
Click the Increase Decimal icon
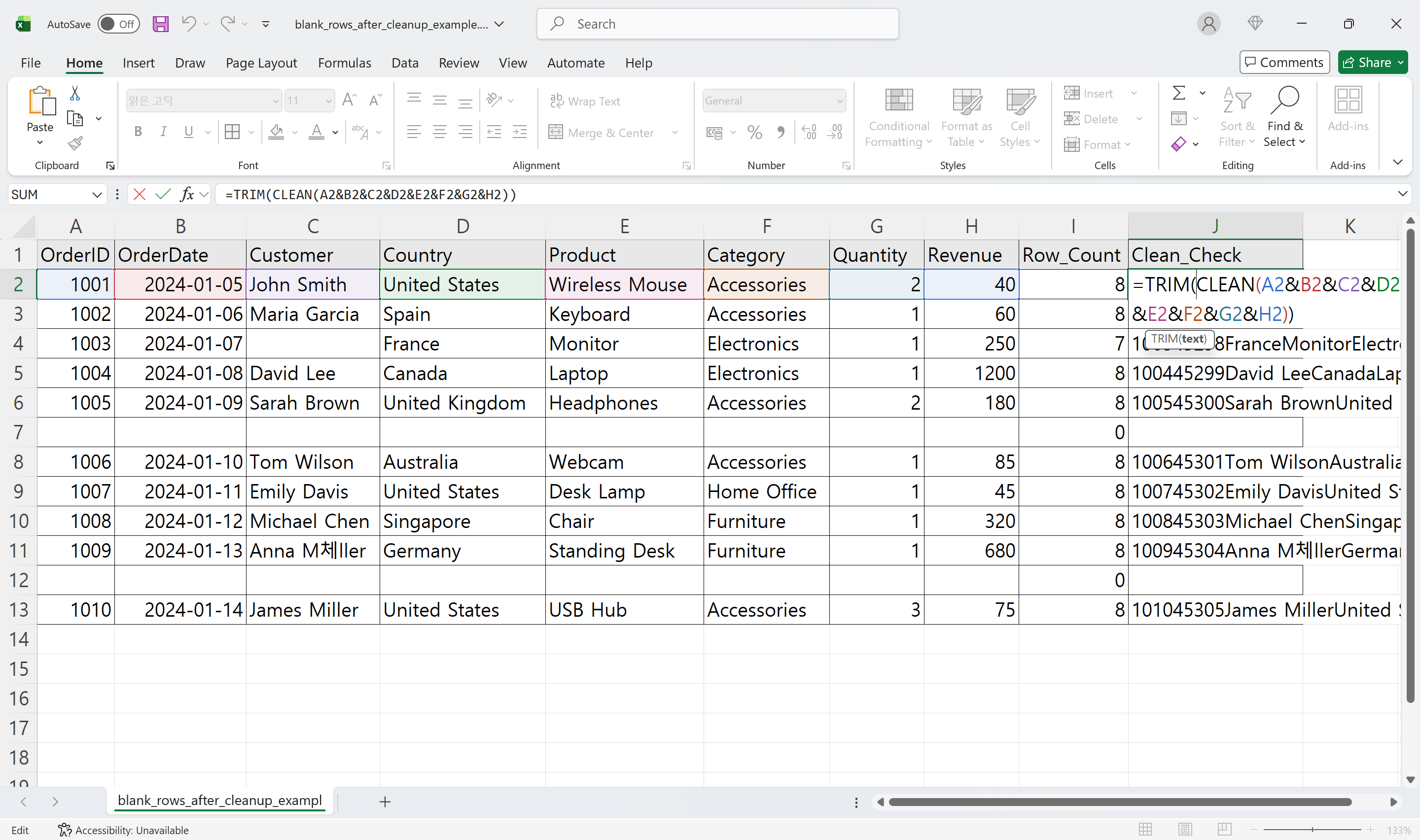[x=809, y=132]
